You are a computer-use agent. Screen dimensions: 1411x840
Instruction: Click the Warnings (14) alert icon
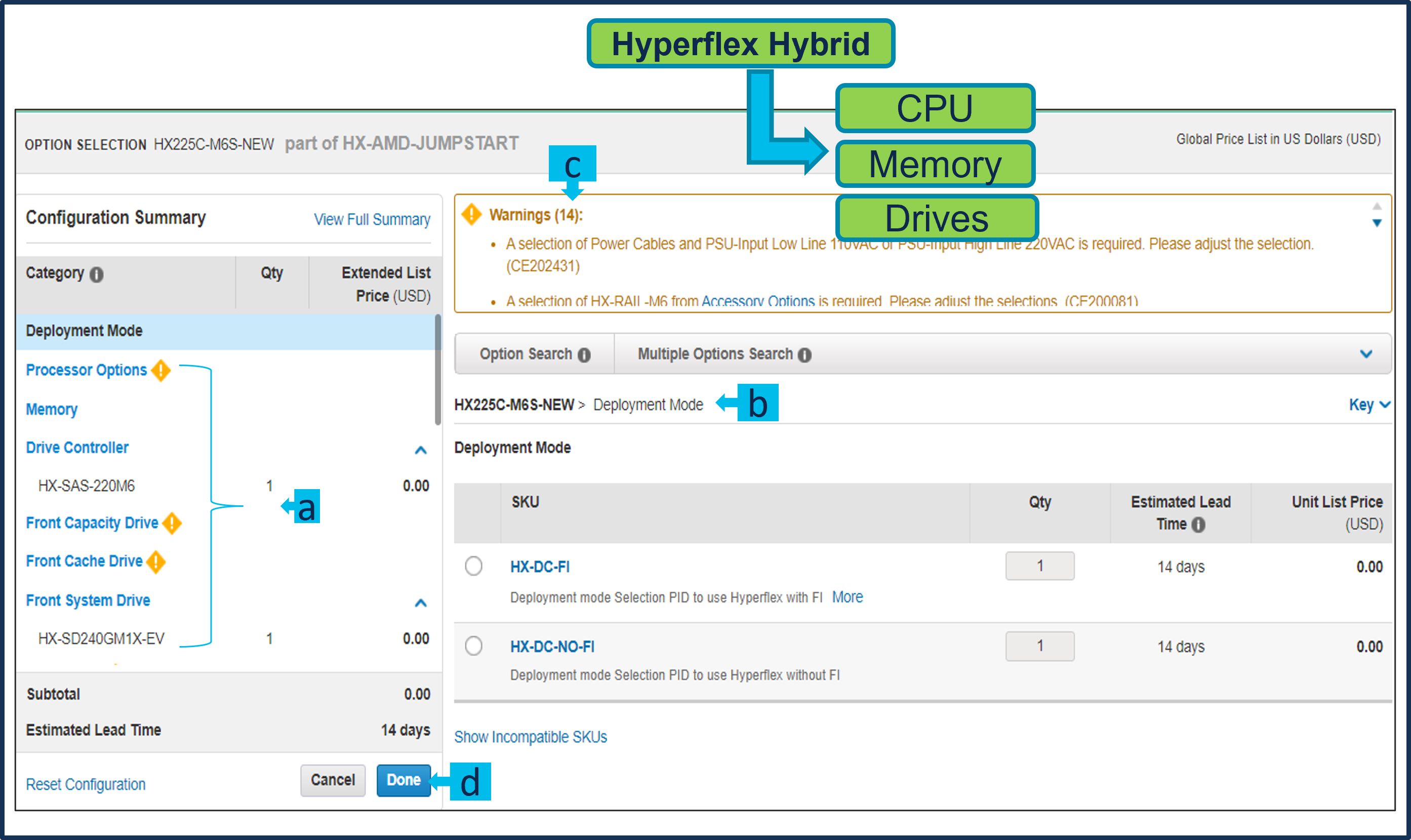(471, 215)
